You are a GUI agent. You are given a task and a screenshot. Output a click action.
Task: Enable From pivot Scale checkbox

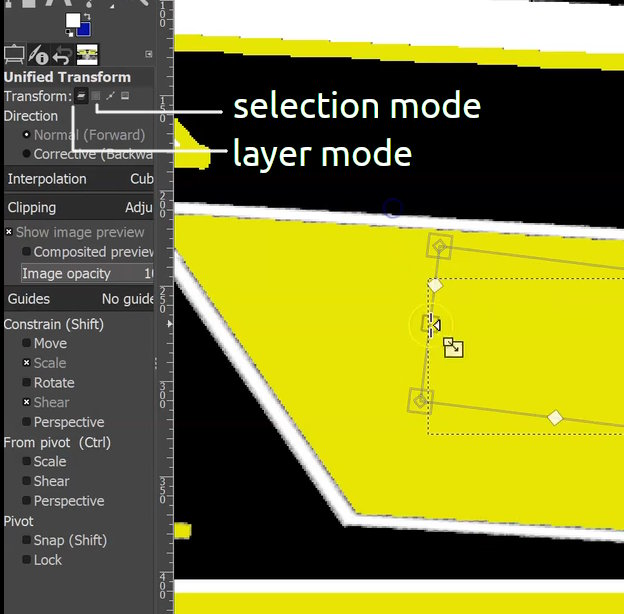click(x=27, y=461)
